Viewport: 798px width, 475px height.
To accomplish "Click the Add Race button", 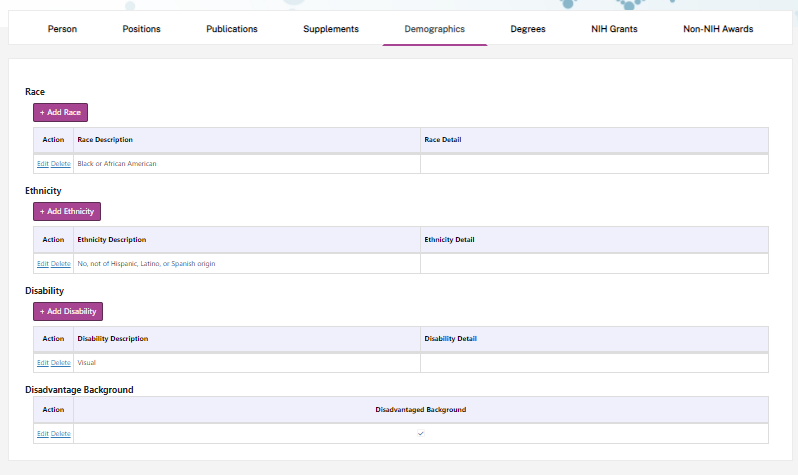I will (x=61, y=113).
